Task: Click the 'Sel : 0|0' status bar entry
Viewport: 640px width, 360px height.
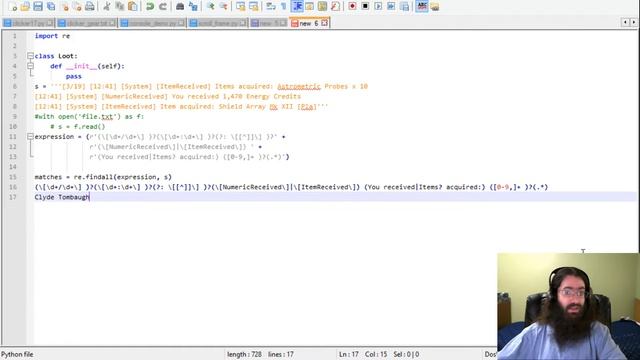Action: click(x=406, y=354)
